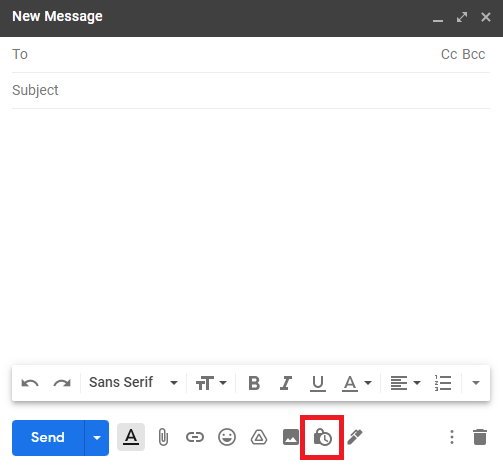Open the Sans Serif font dropdown
The width and height of the screenshot is (503, 467).
pyautogui.click(x=133, y=383)
